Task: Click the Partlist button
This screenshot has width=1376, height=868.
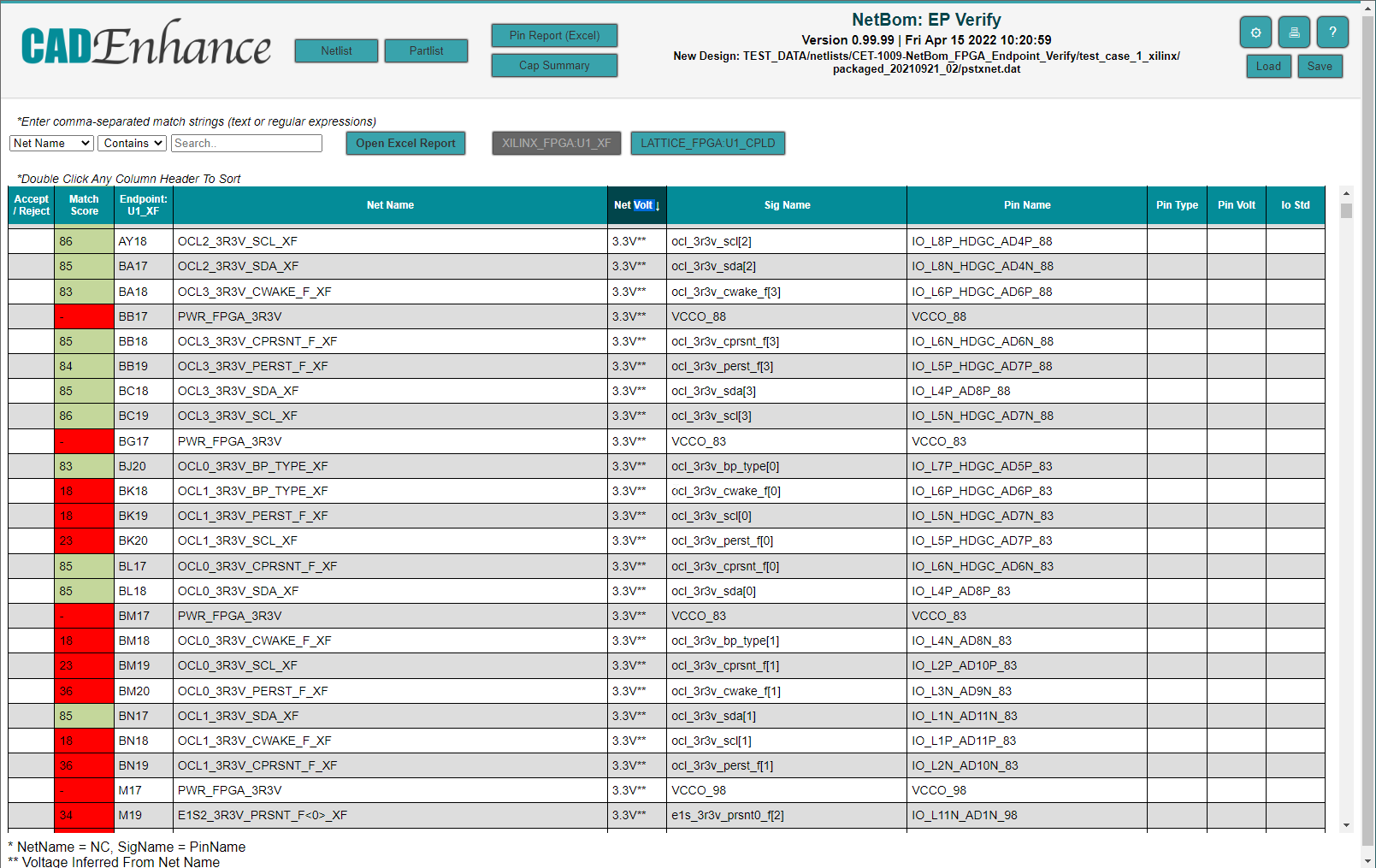Action: point(426,50)
